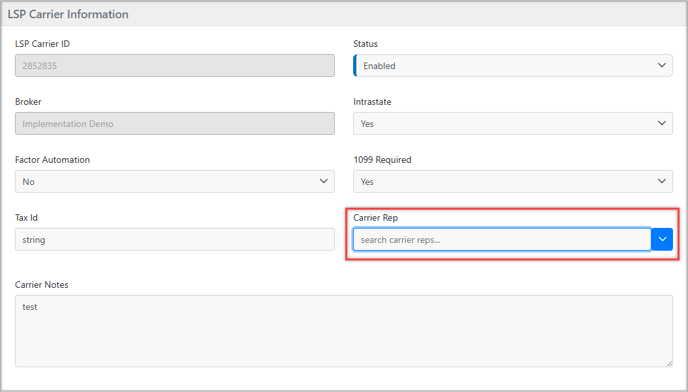Click the blue Carrier Rep chevron button

[x=662, y=239]
